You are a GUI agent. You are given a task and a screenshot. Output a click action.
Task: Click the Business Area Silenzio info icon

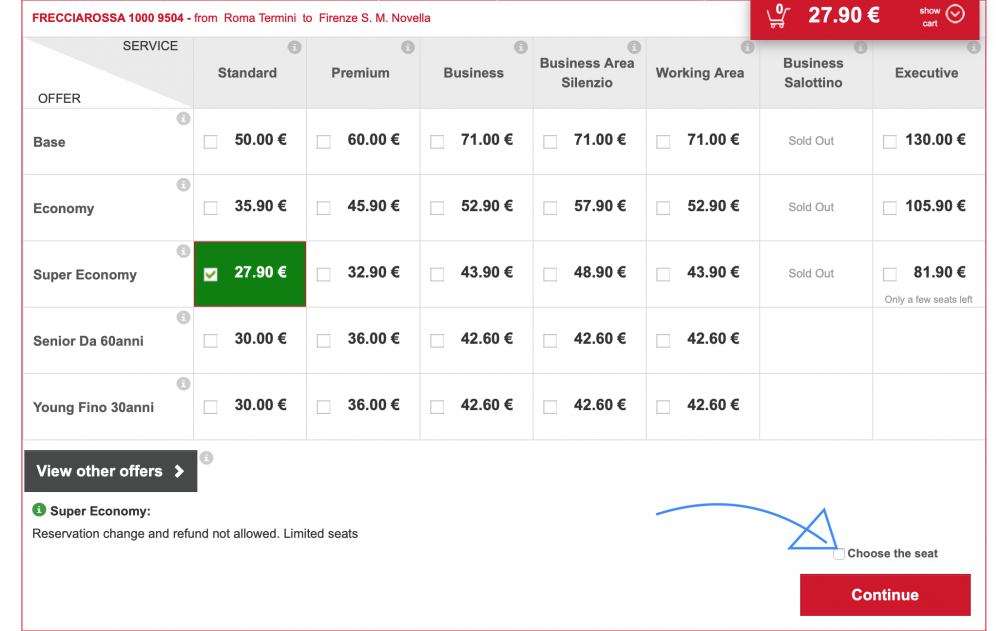click(634, 47)
